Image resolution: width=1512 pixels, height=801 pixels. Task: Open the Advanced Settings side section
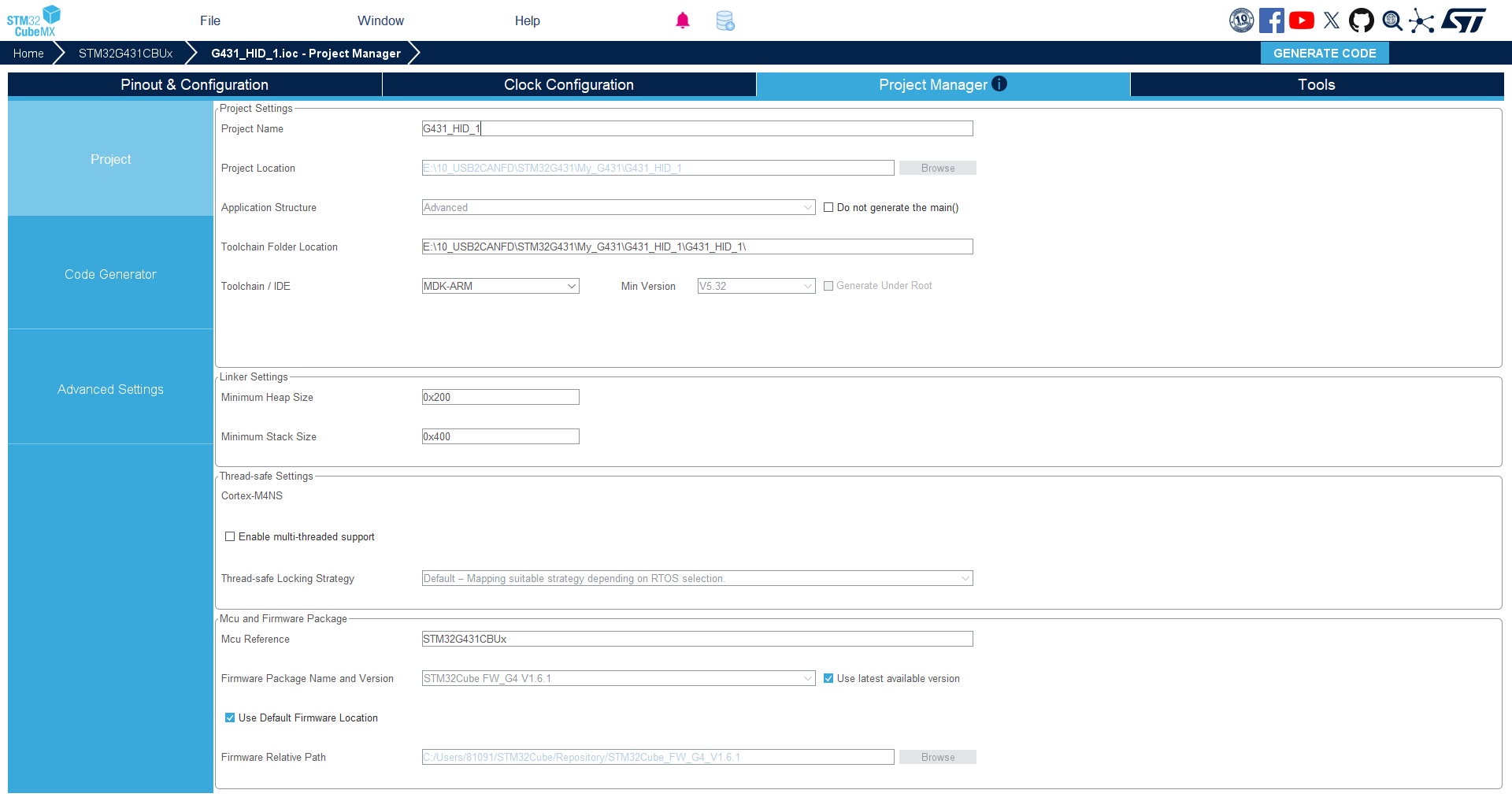point(110,388)
